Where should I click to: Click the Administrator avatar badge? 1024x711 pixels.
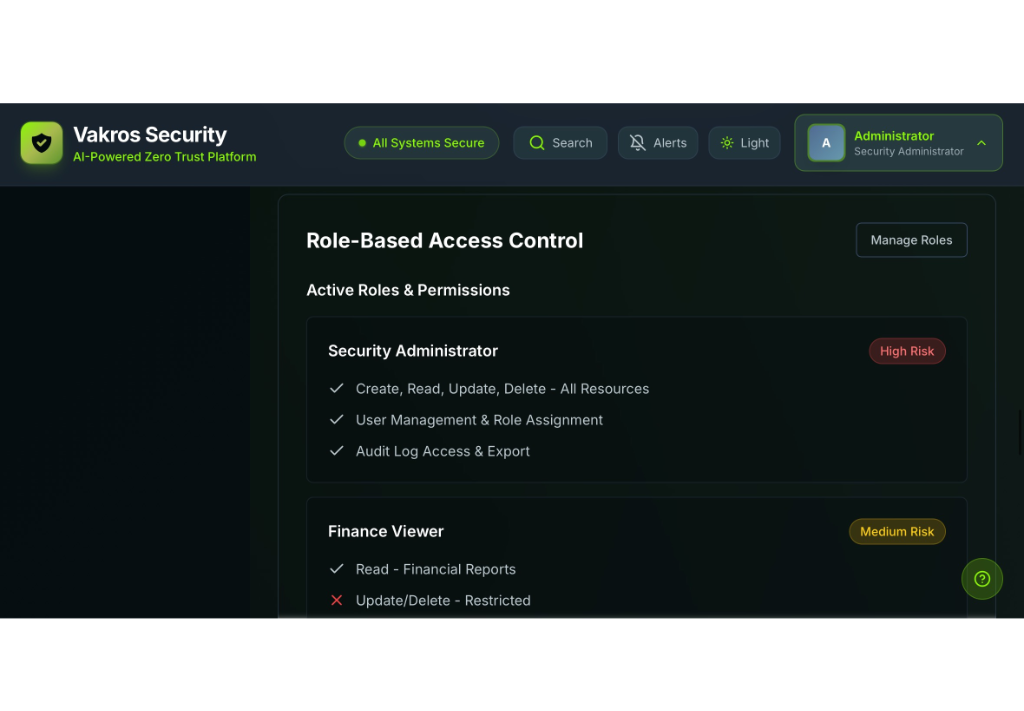(x=826, y=142)
